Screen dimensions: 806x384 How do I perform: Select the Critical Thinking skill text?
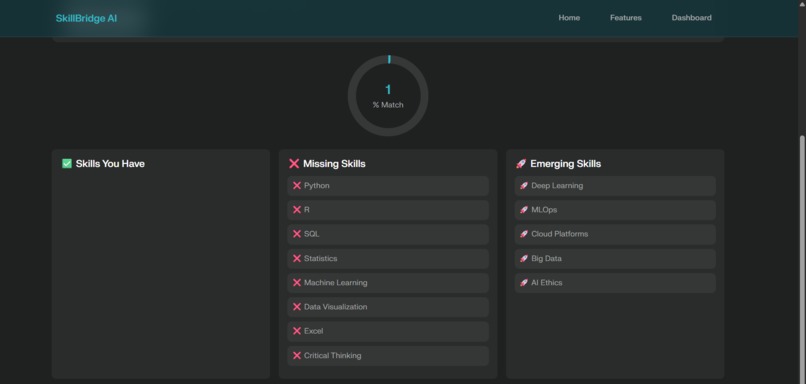[333, 356]
